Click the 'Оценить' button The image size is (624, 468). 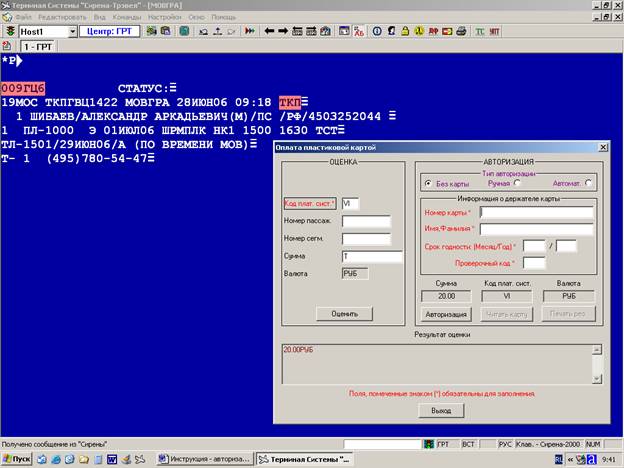(344, 314)
